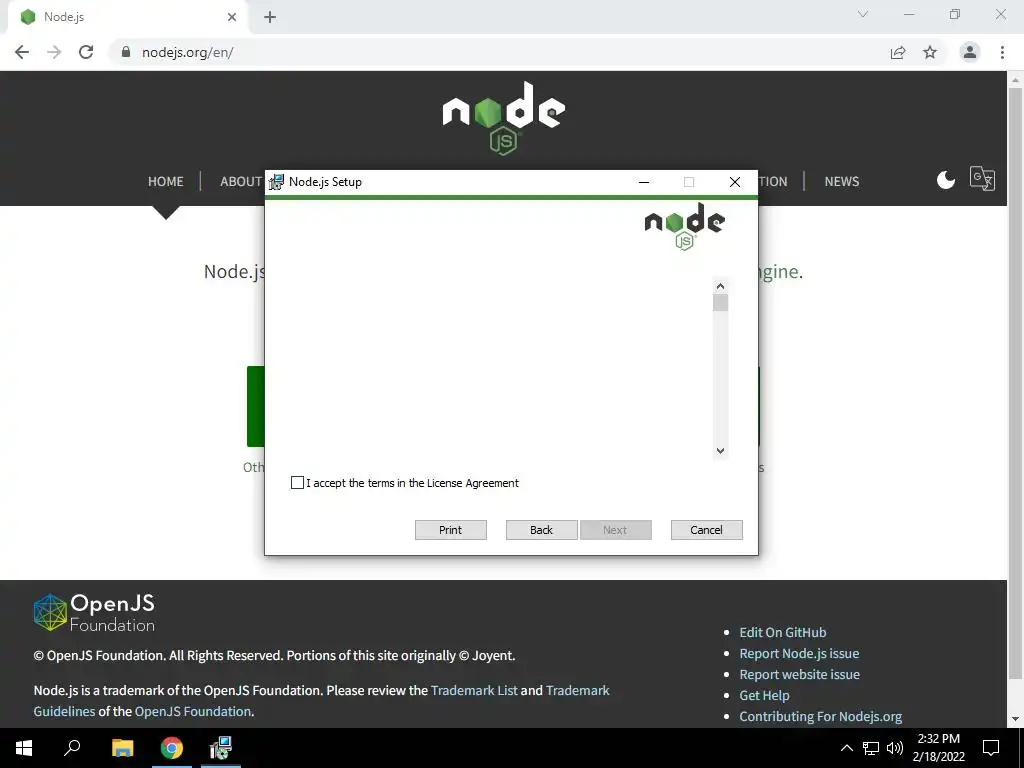This screenshot has width=1024, height=768.
Task: Reload the nodejs.org page
Action: [86, 52]
